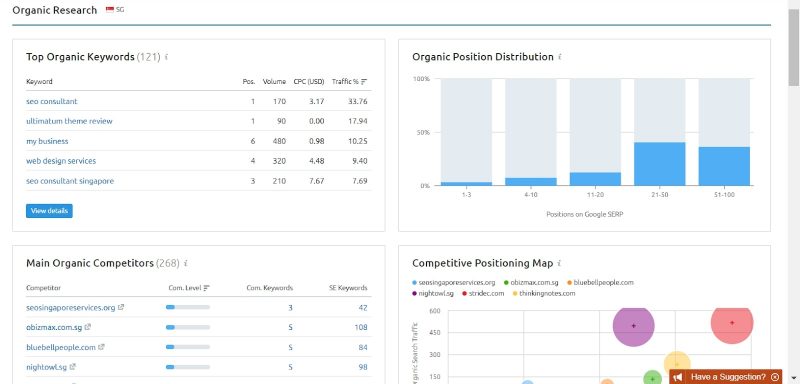The height and width of the screenshot is (384, 800).
Task: Click the 21-50 positions bar
Action: click(x=660, y=164)
